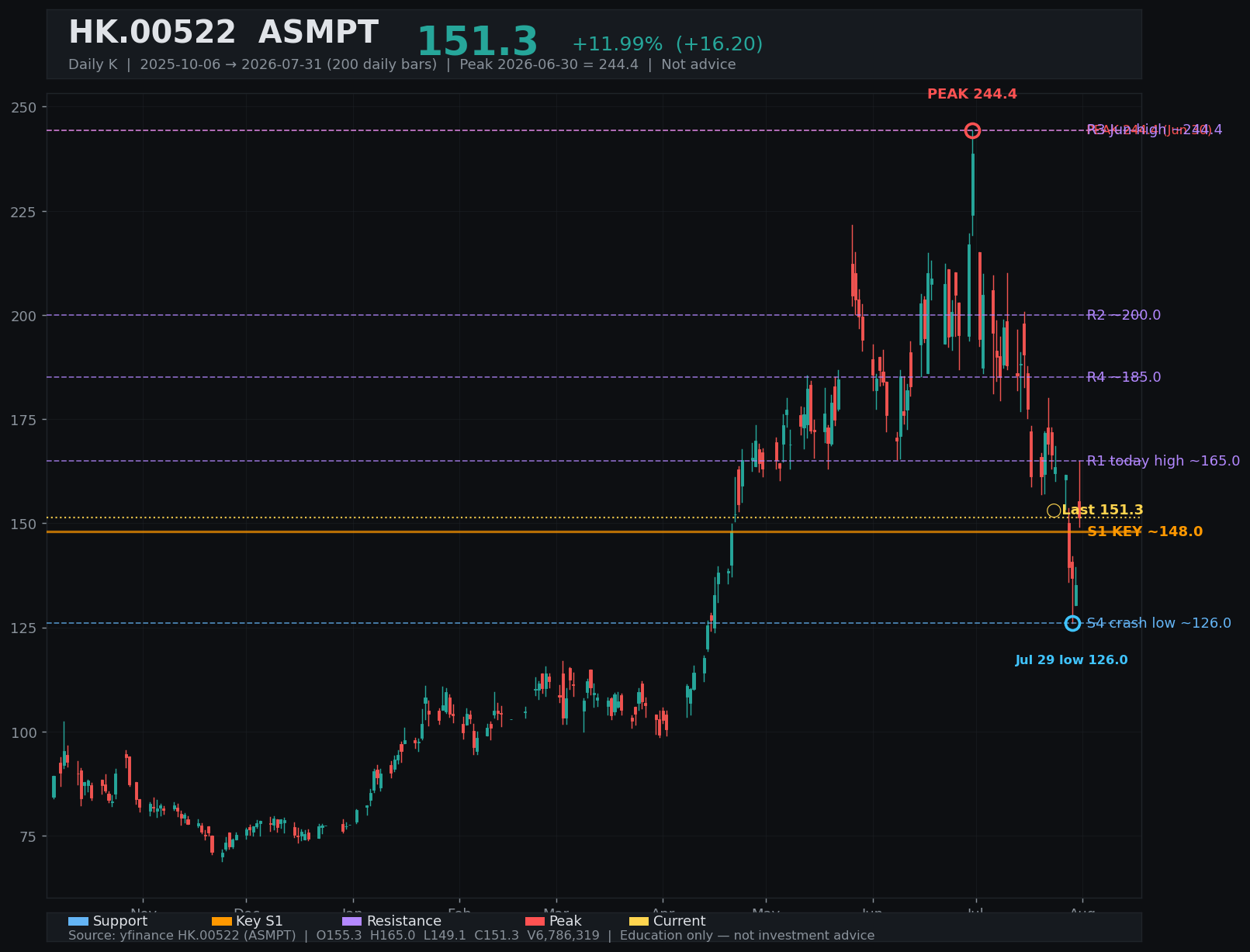Click the large 151.3 price in header
The width and height of the screenshot is (1250, 952).
(x=477, y=42)
